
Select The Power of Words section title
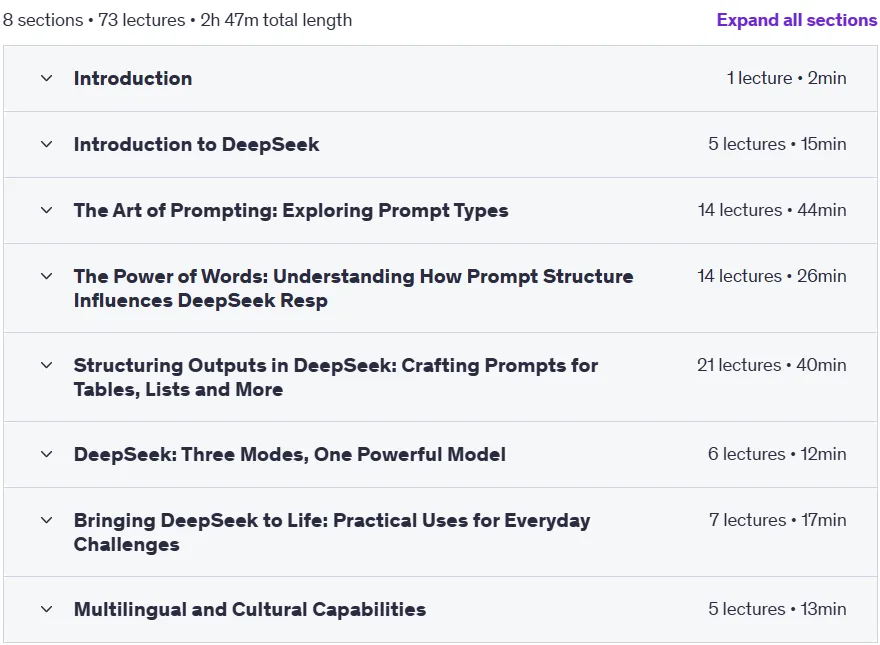tap(354, 288)
